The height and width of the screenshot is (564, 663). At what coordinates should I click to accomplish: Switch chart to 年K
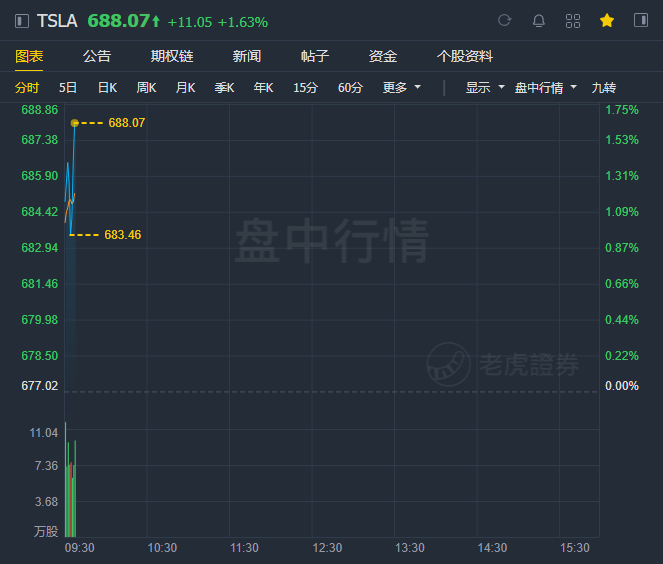tap(263, 88)
